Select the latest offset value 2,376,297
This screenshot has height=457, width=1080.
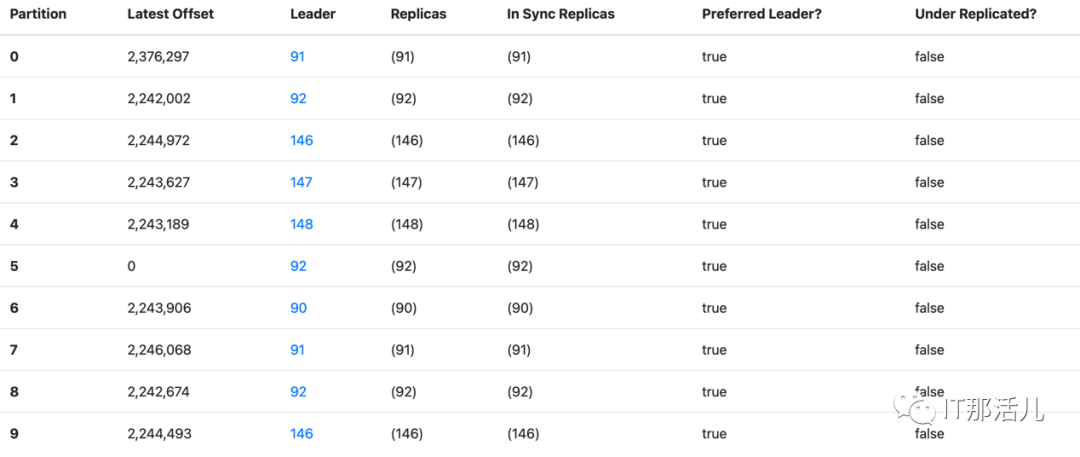[158, 57]
